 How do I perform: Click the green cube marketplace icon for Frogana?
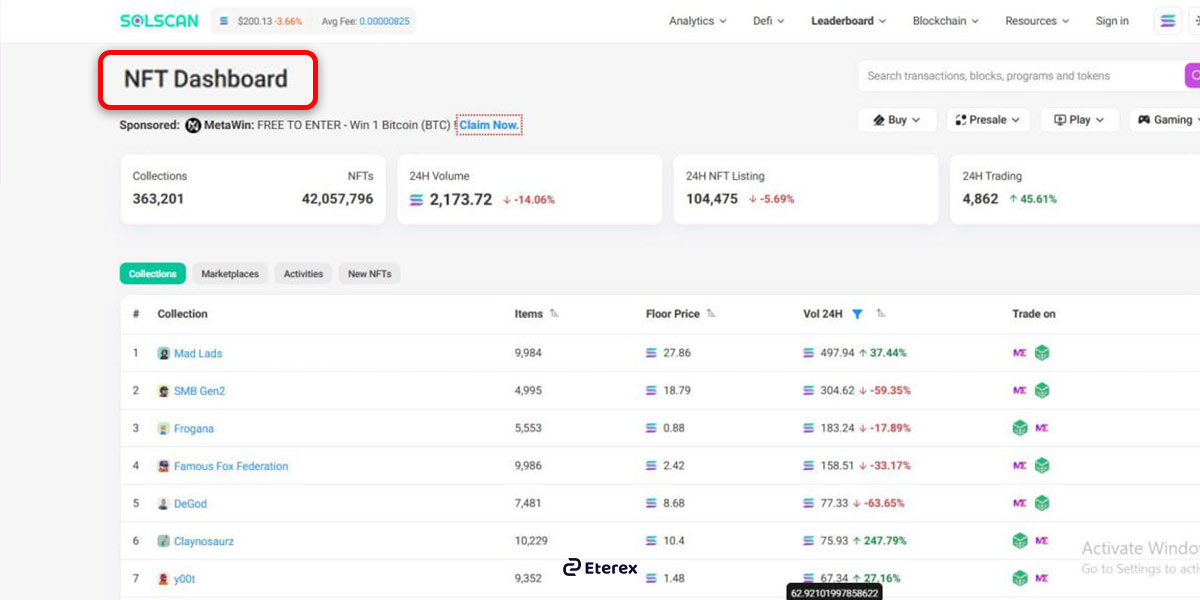pos(1020,428)
